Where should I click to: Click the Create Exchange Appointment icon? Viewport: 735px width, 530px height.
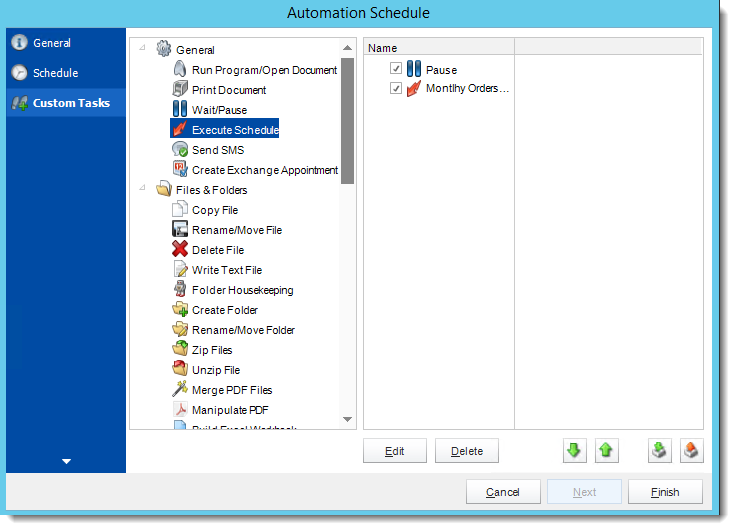coord(180,169)
